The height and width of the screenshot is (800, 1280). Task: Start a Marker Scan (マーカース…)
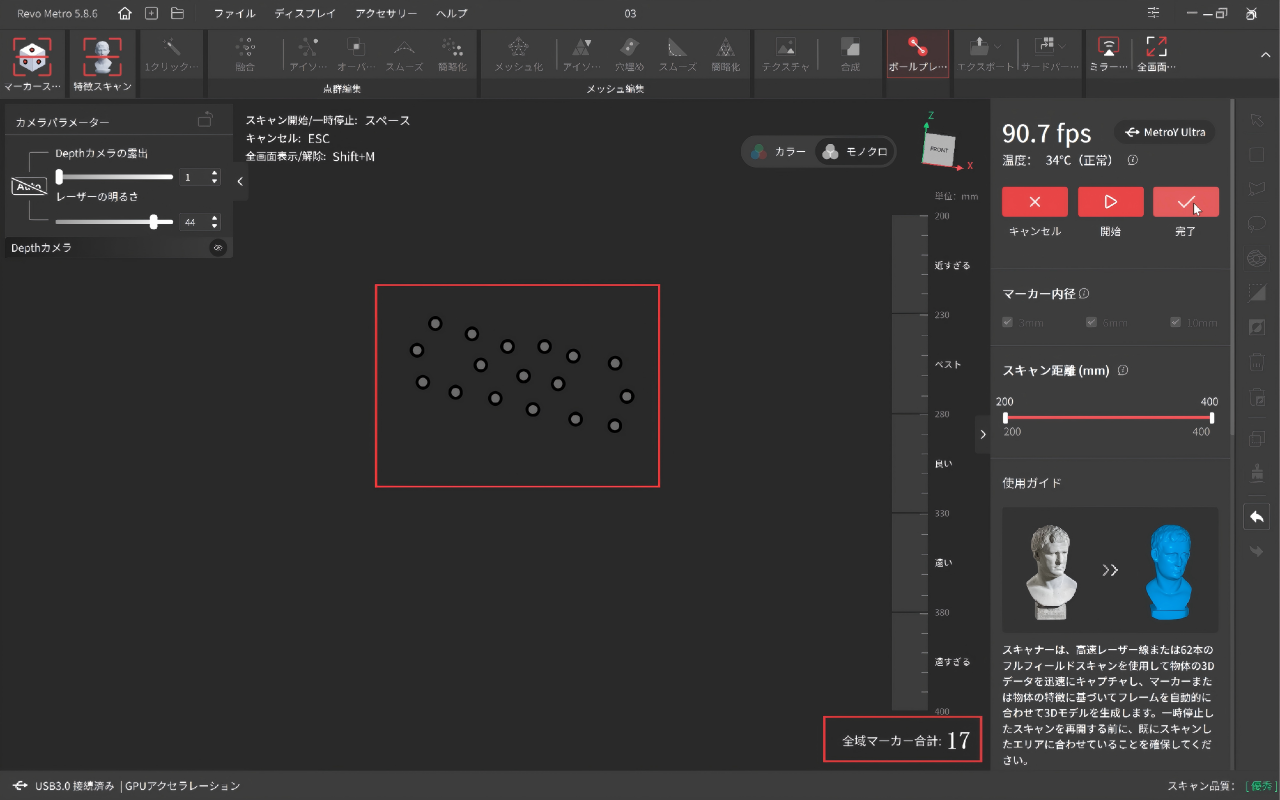point(33,64)
